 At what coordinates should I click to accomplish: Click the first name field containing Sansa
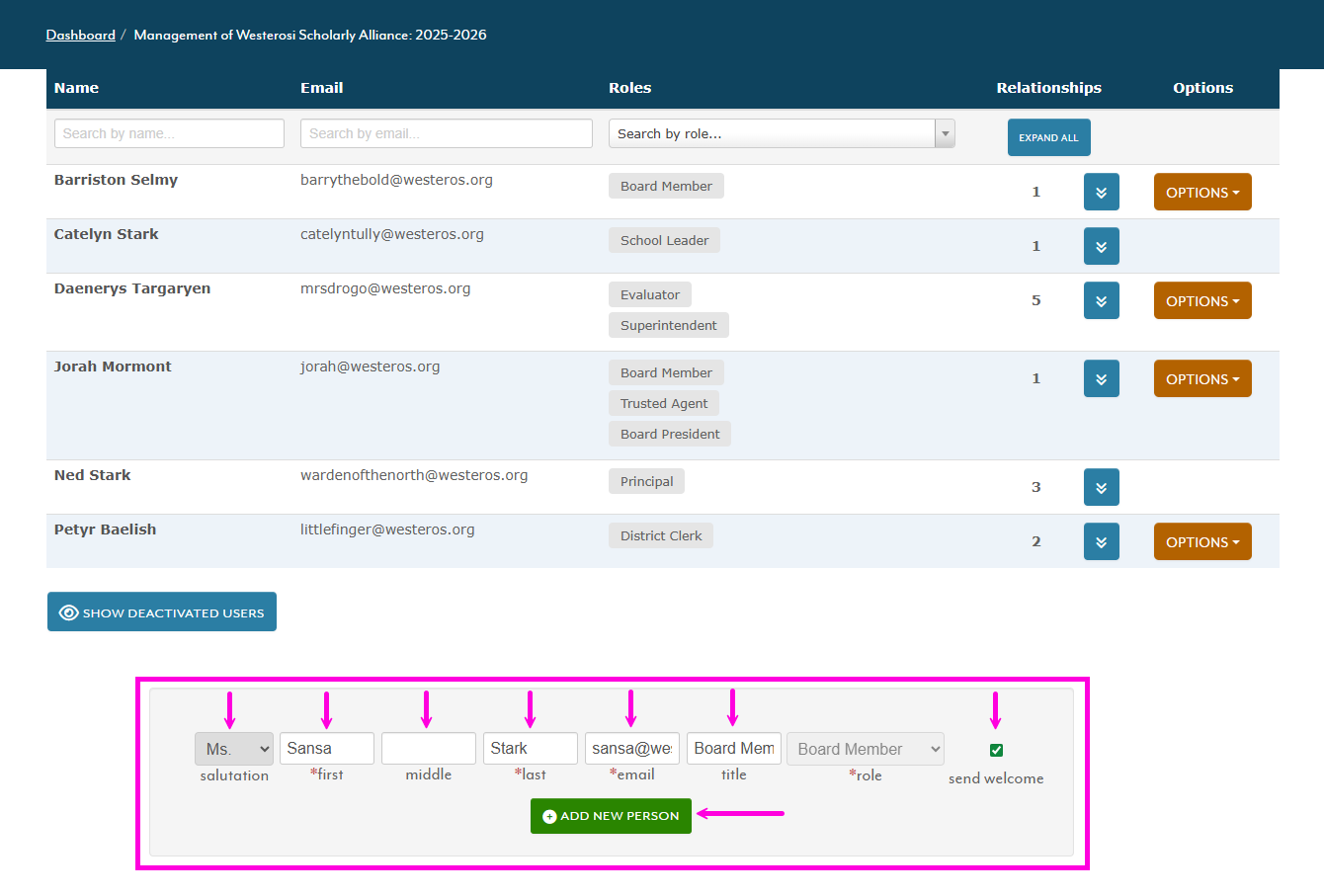pyautogui.click(x=327, y=748)
